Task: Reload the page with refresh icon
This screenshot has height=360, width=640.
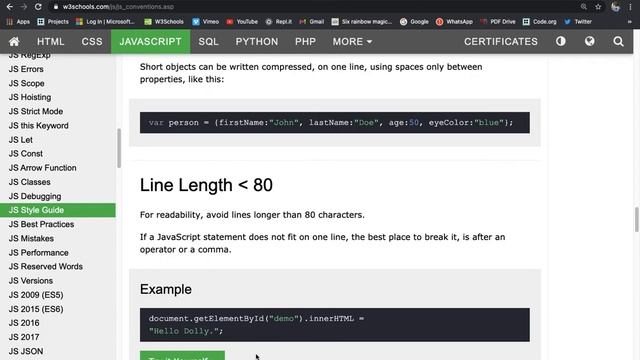Action: [x=38, y=7]
